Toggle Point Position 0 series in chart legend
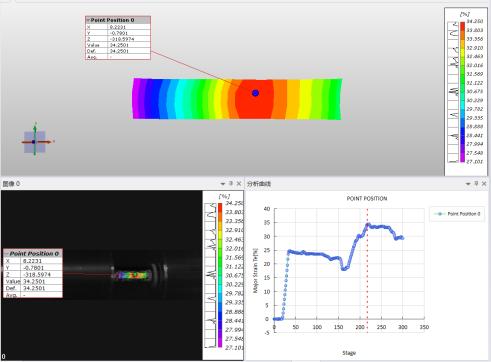Viewport: 491px width, 362px height. pyautogui.click(x=457, y=214)
